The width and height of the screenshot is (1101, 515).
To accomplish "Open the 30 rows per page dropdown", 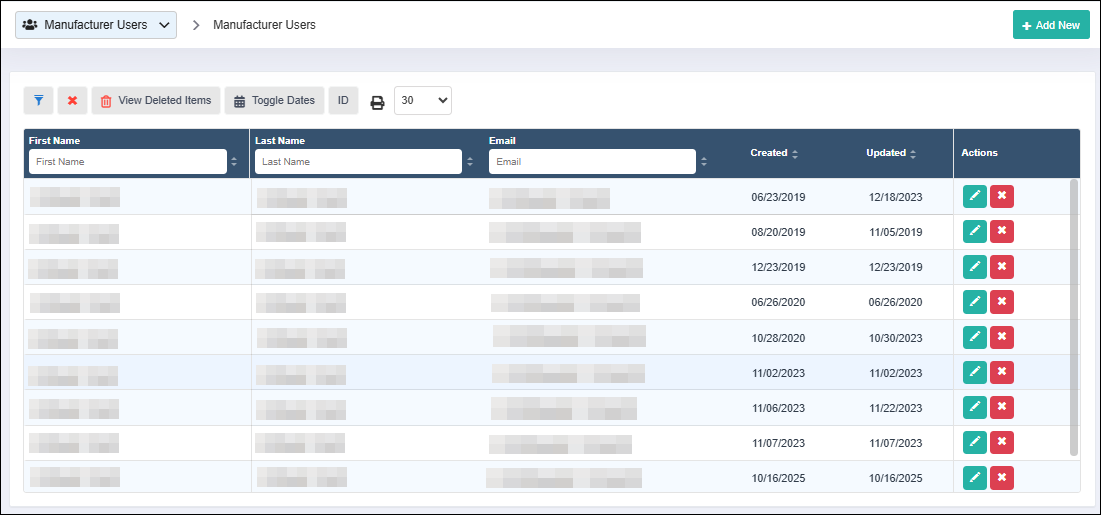I will 423,100.
